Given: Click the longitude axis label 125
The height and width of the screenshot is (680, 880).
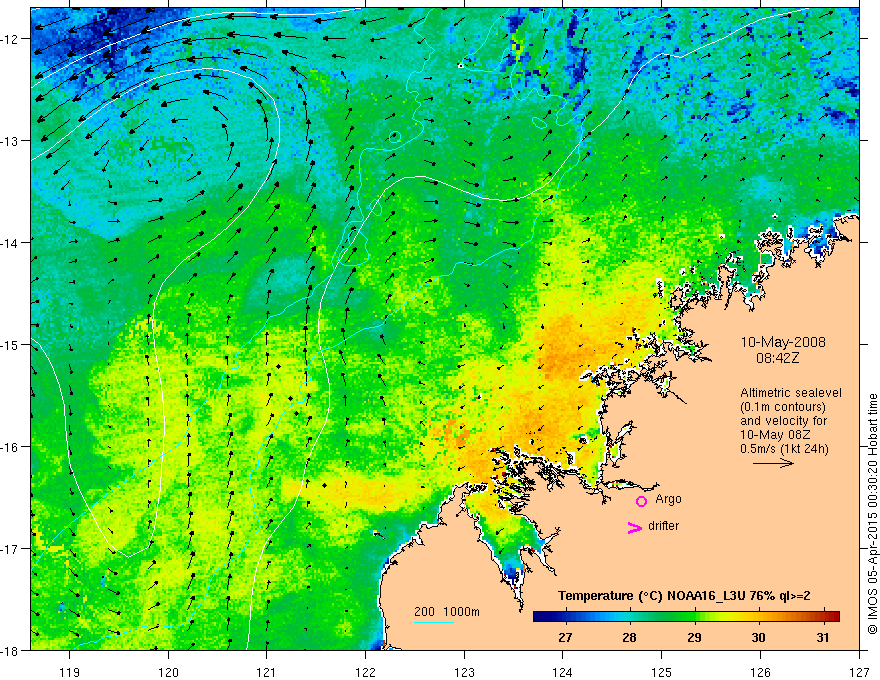Looking at the screenshot, I should click(x=662, y=672).
